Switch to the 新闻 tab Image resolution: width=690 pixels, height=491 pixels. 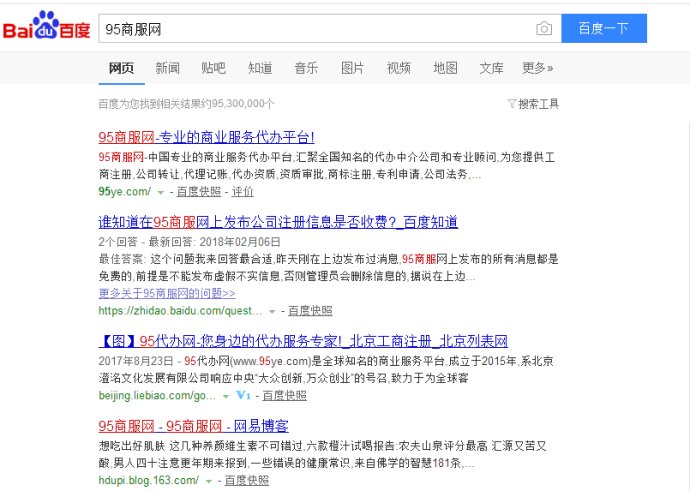pyautogui.click(x=167, y=68)
